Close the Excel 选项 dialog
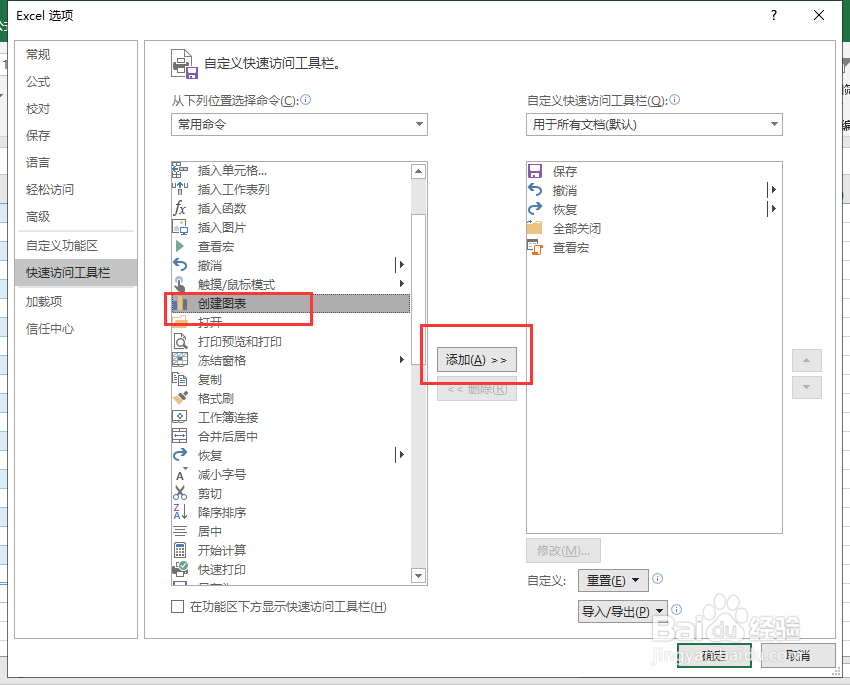The width and height of the screenshot is (850, 685). [x=819, y=15]
